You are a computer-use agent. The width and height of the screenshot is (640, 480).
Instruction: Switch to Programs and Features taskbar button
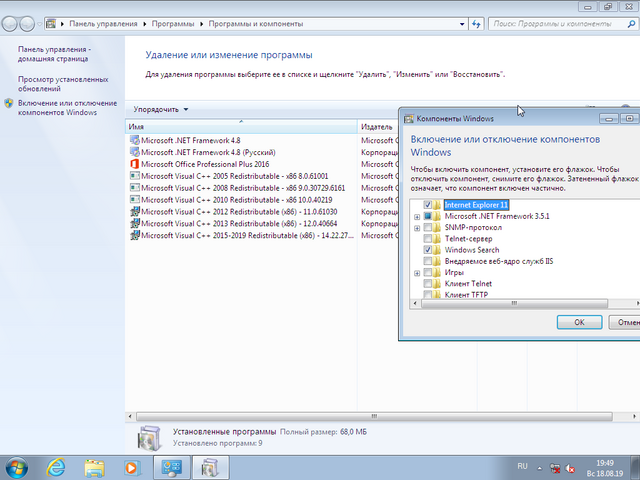click(210, 468)
